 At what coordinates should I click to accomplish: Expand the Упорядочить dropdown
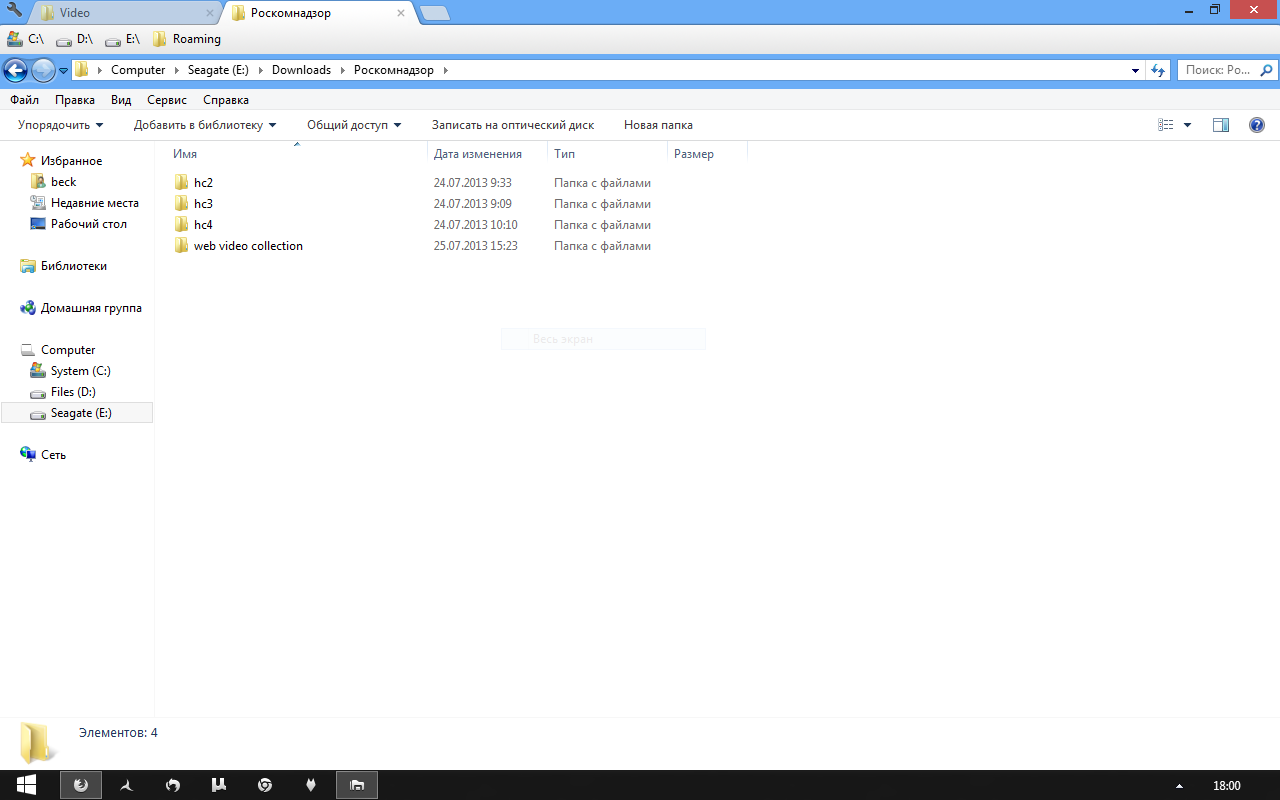[60, 125]
